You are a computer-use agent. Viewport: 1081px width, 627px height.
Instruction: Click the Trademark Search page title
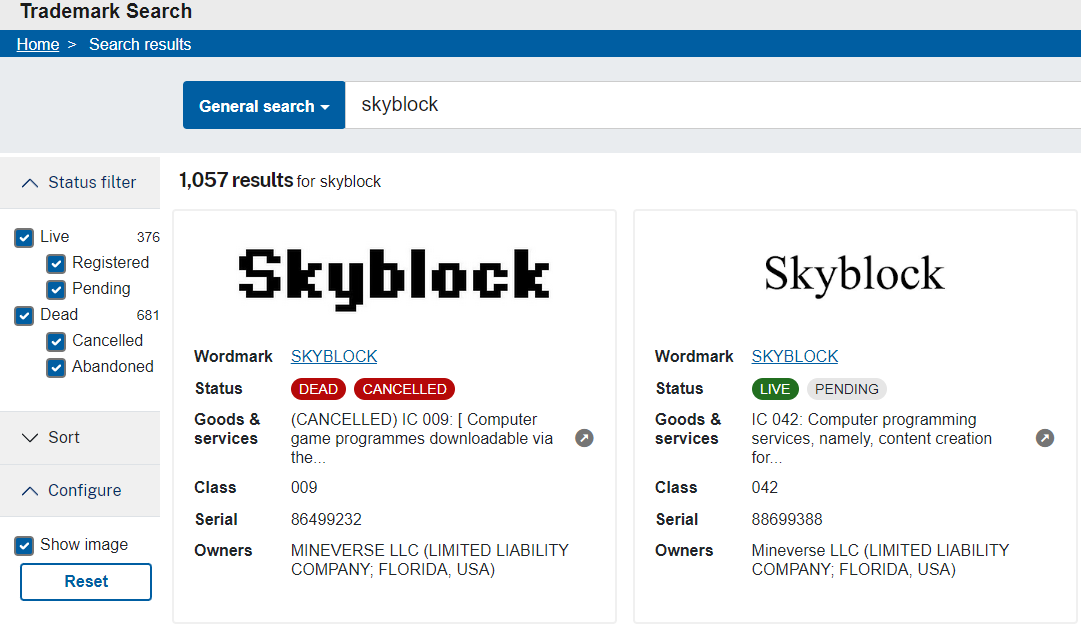106,11
